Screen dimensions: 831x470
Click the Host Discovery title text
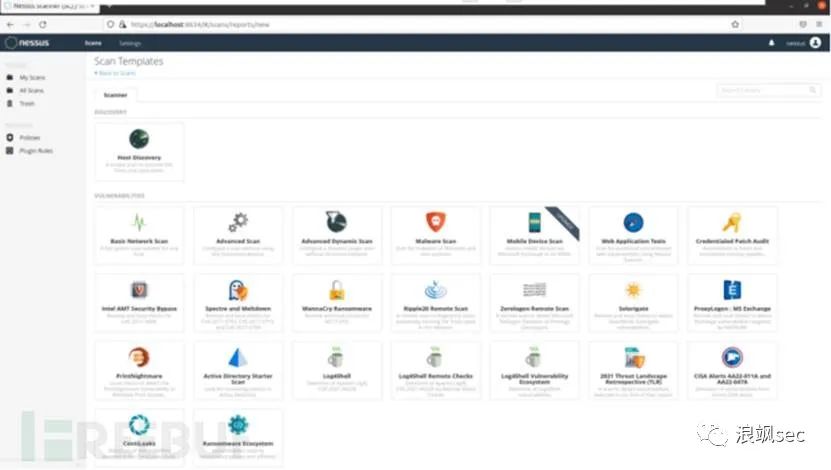[139, 157]
